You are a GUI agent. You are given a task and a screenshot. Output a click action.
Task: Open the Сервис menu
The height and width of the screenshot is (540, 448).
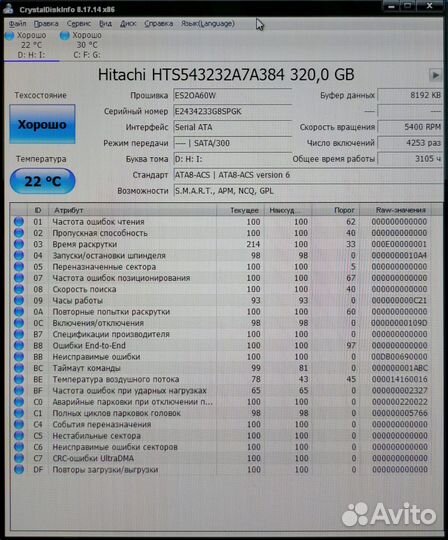coord(79,24)
